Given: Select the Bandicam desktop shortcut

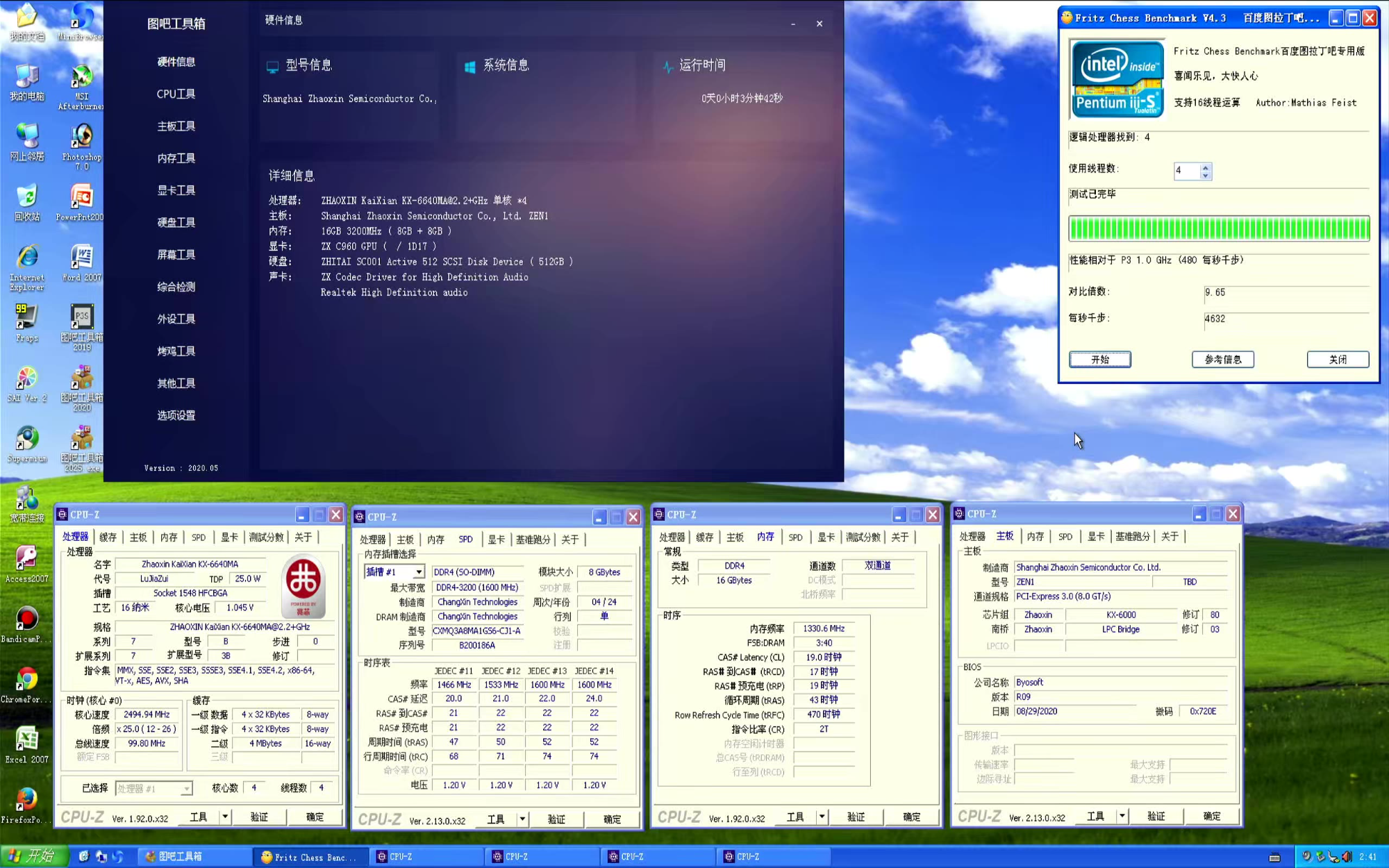Looking at the screenshot, I should 27,625.
